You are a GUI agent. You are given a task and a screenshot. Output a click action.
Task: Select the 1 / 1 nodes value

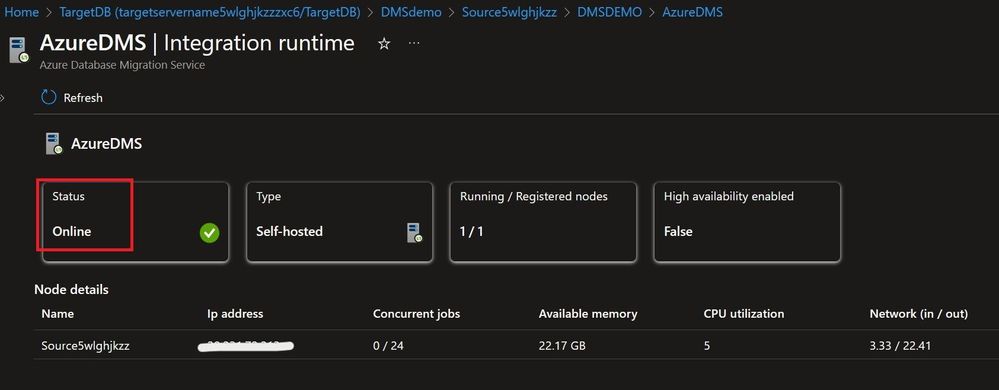(x=471, y=232)
